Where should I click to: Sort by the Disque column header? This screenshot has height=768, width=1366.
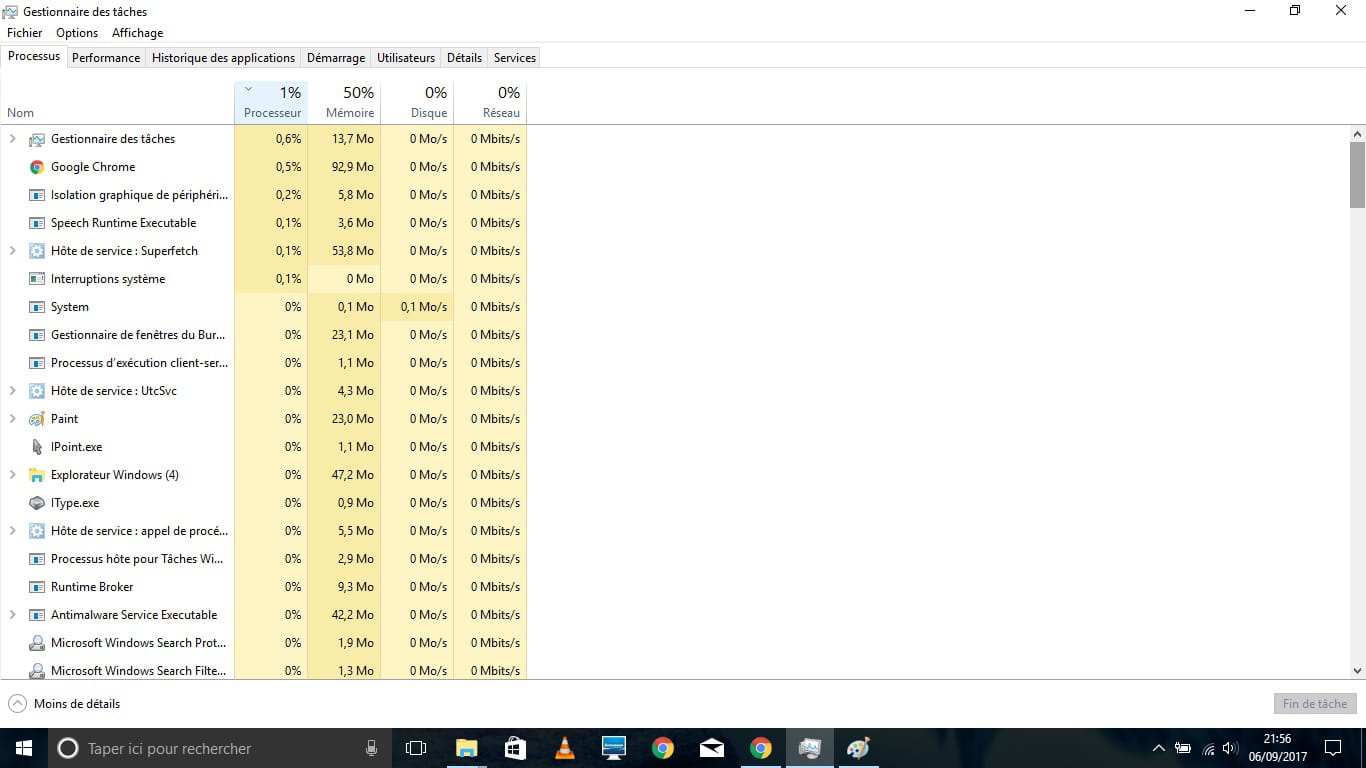click(417, 103)
